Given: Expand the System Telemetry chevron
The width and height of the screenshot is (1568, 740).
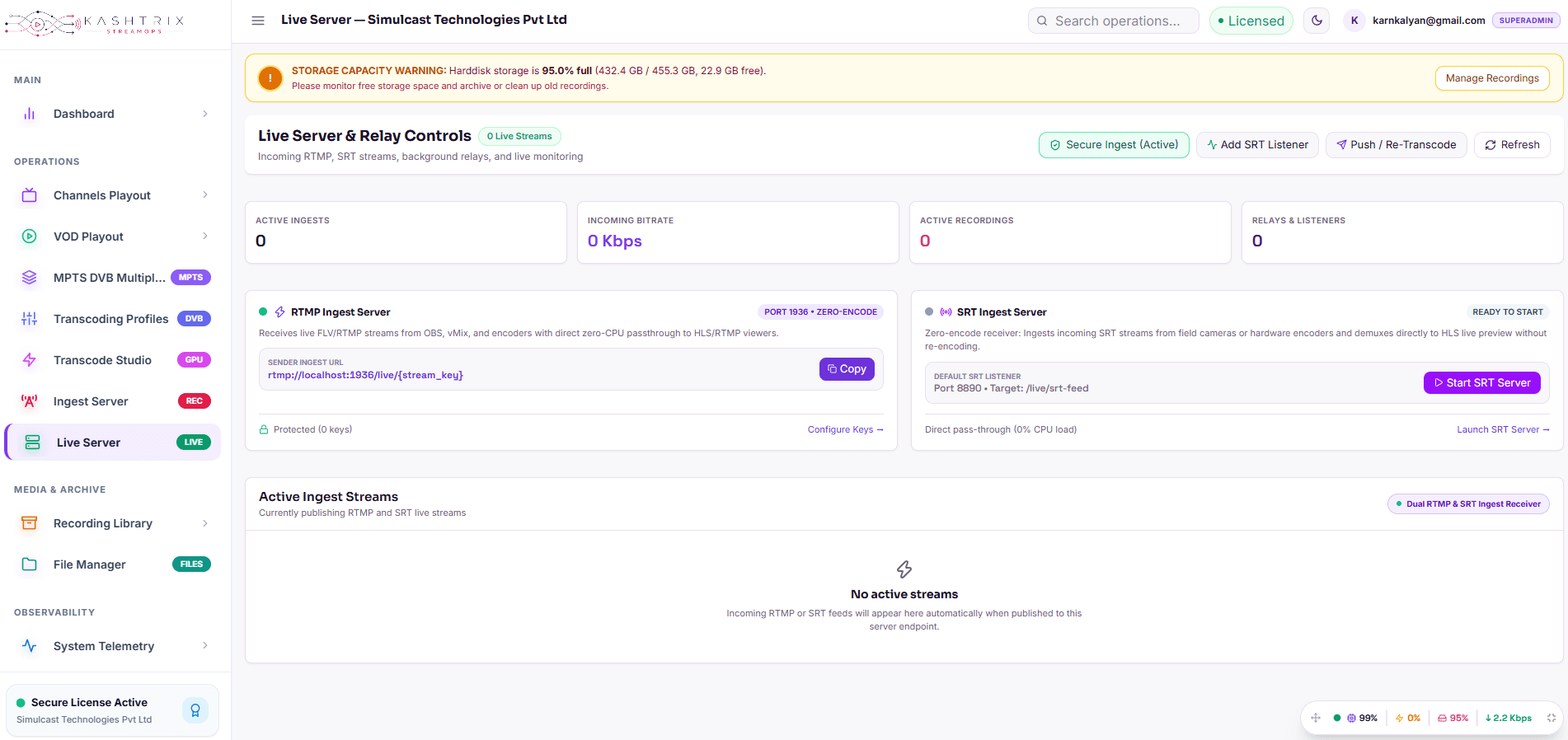Looking at the screenshot, I should [x=205, y=646].
